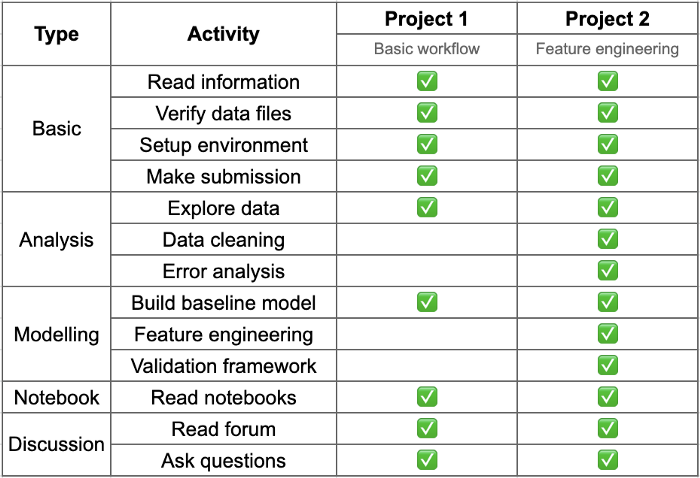Image resolution: width=700 pixels, height=478 pixels.
Task: Click Ask questions checkmark under Project 1
Action: (x=427, y=460)
